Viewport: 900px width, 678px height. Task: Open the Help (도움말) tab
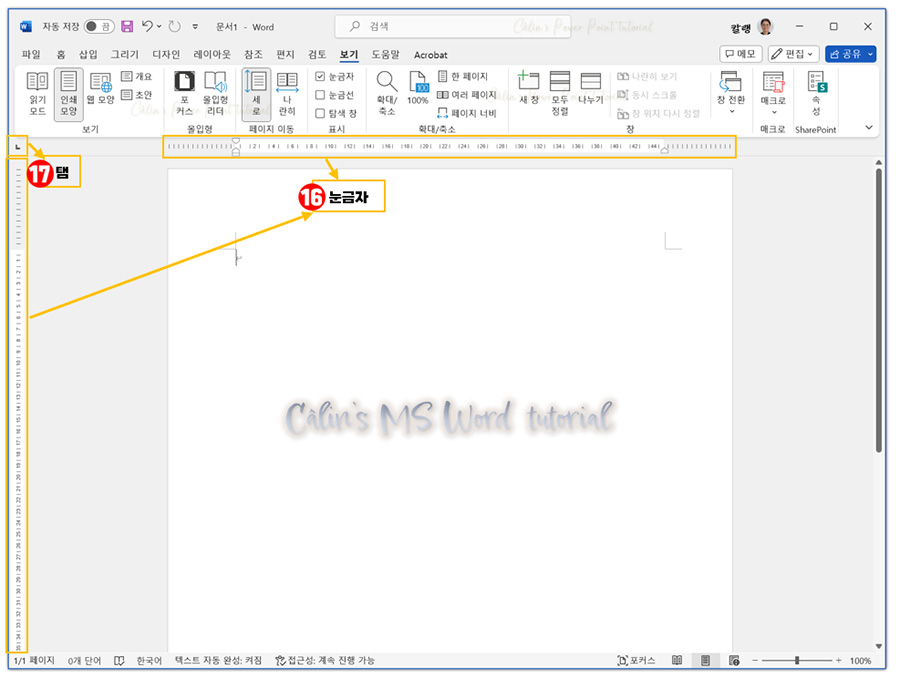[x=385, y=55]
